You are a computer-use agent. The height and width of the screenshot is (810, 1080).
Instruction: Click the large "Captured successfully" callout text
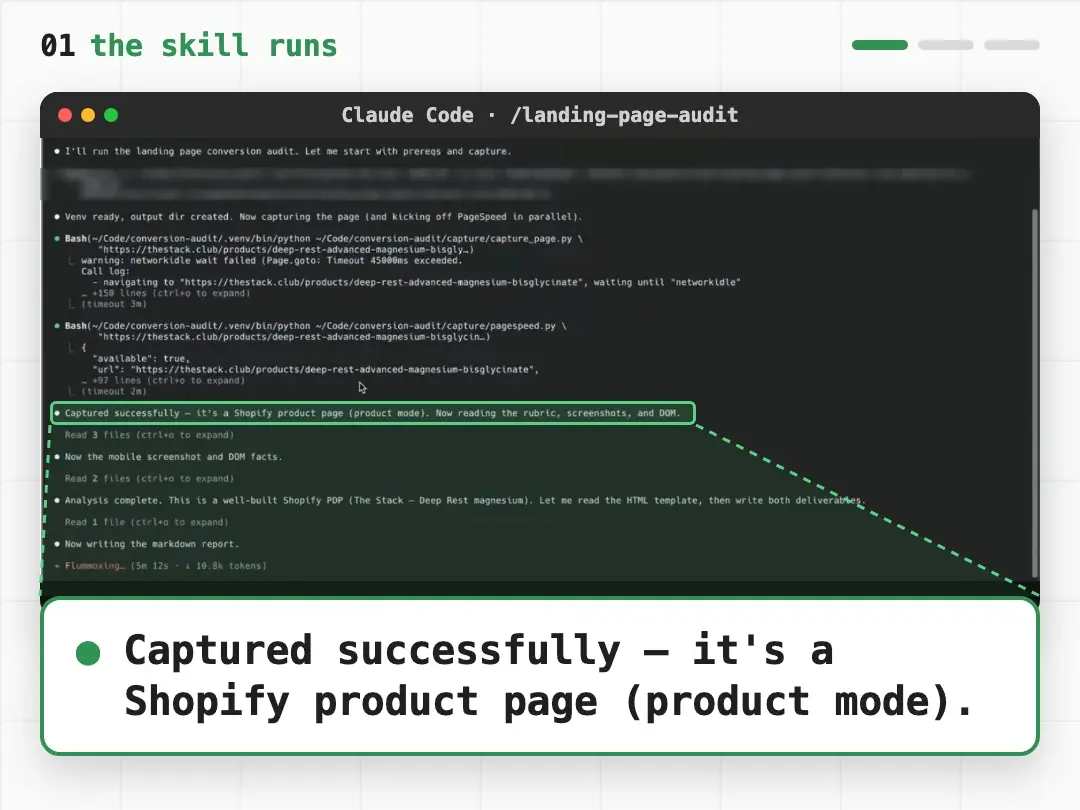tap(549, 676)
